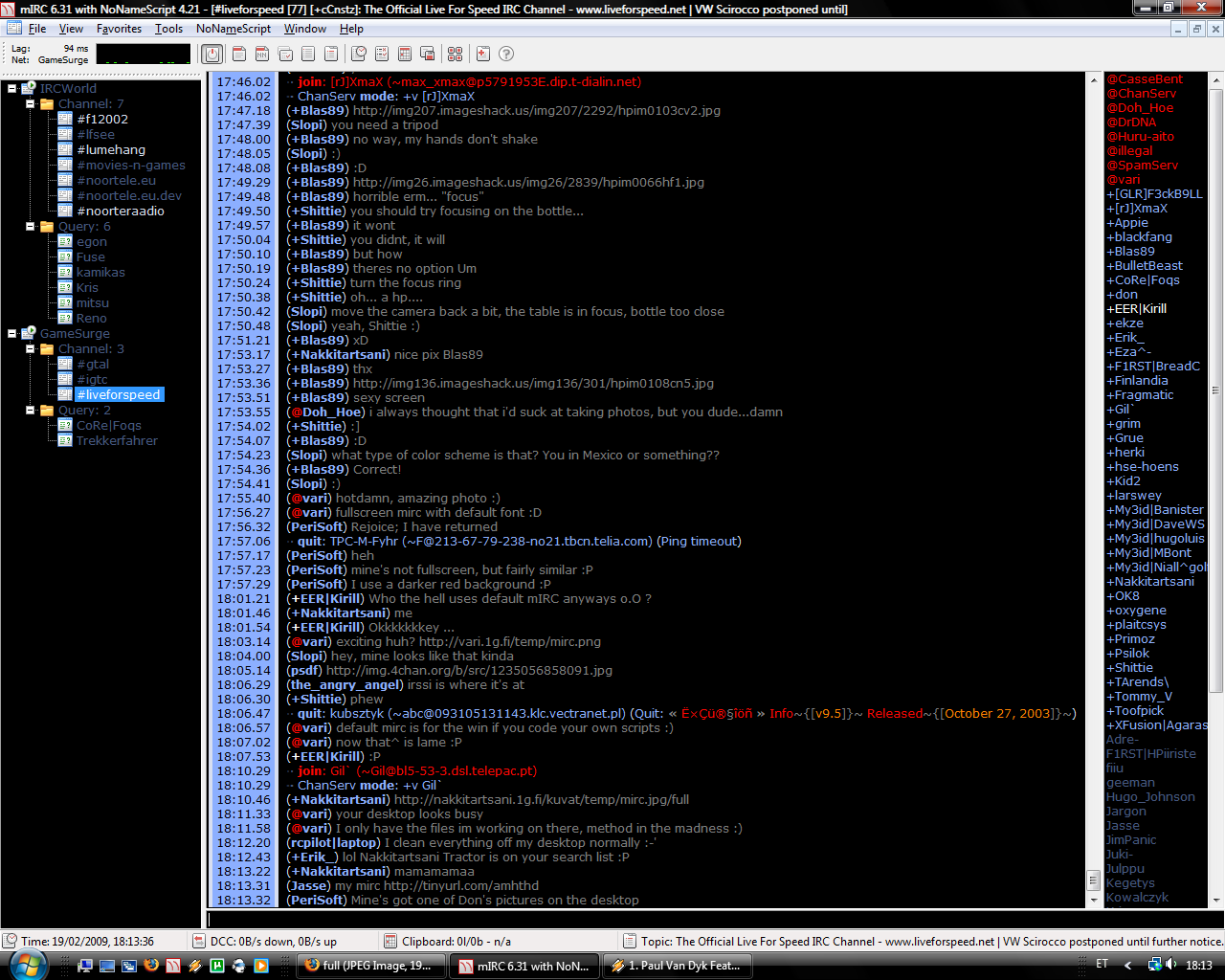Viewport: 1225px width, 980px height.
Task: Collapse the 'Channel: 7' folder
Action: coord(31,104)
